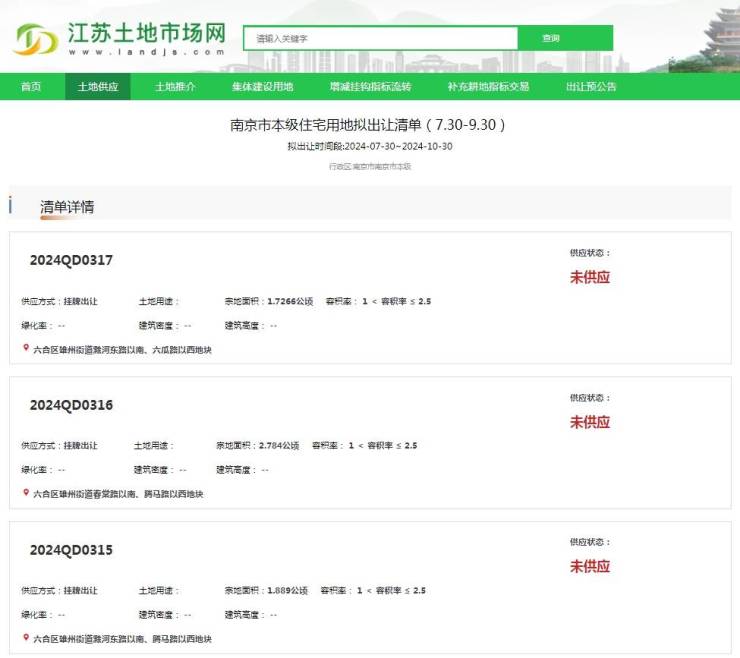Click the 清单详情 section heading
This screenshot has height=658, width=740.
(x=67, y=207)
